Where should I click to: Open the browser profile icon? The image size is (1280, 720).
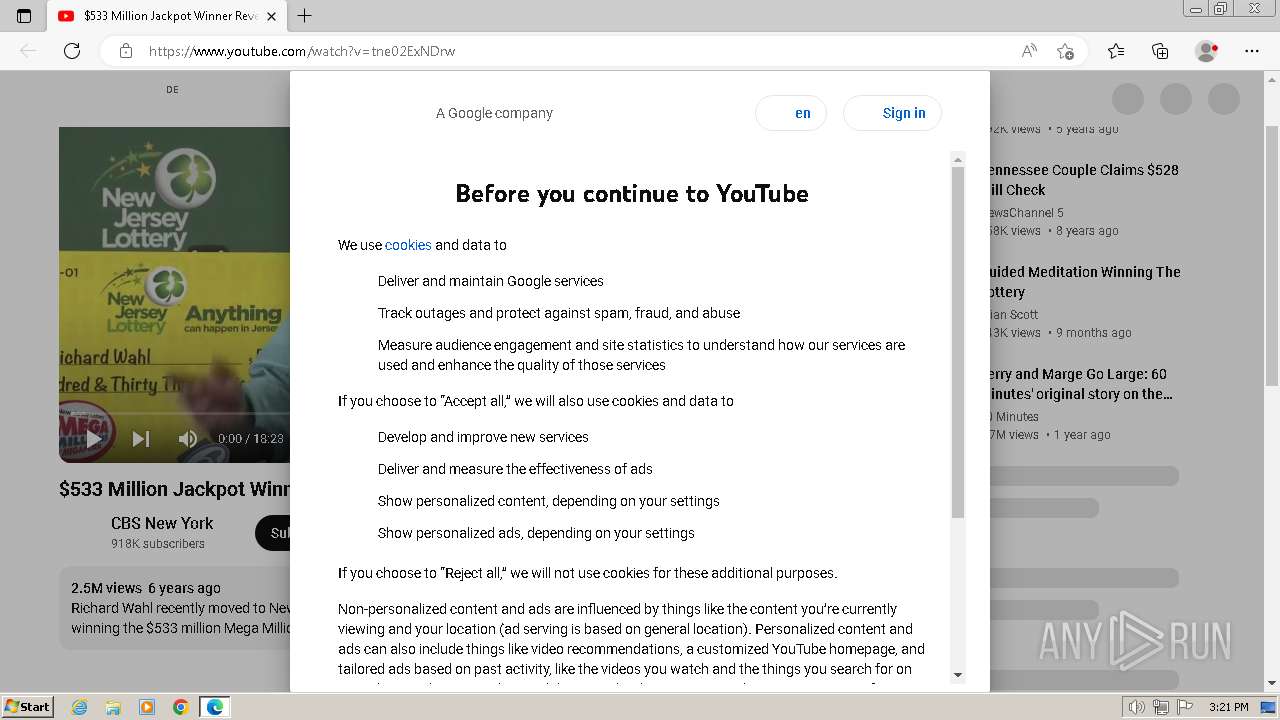tap(1206, 51)
